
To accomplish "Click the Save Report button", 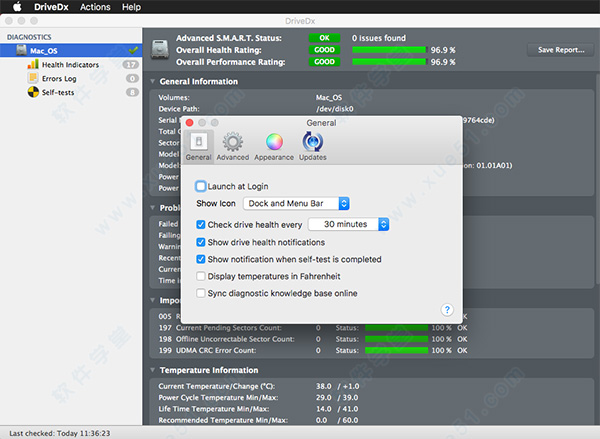I will 561,50.
